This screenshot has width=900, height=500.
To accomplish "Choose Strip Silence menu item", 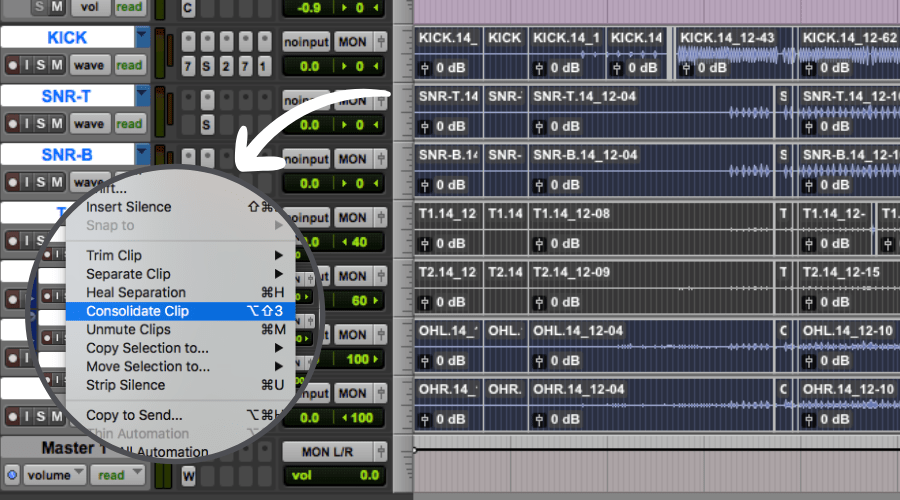I will pyautogui.click(x=180, y=385).
